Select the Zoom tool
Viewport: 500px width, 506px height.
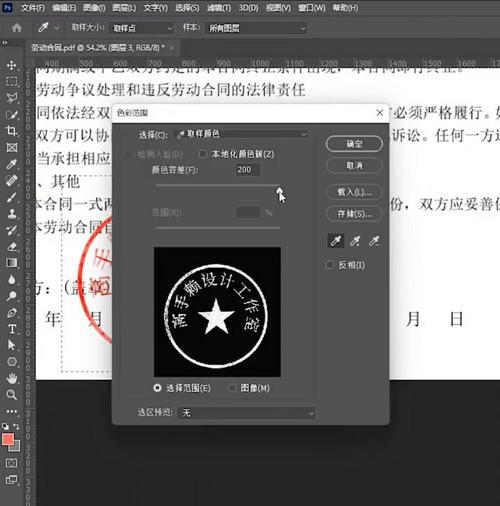tap(12, 395)
